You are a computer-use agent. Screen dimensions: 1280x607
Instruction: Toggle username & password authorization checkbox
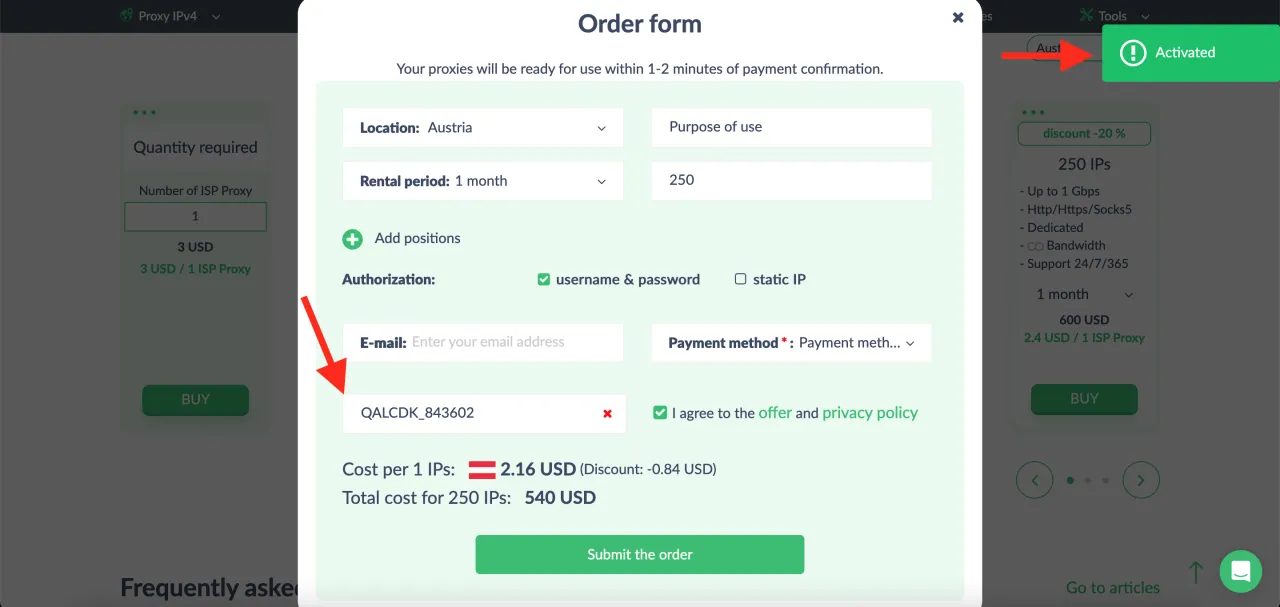544,280
